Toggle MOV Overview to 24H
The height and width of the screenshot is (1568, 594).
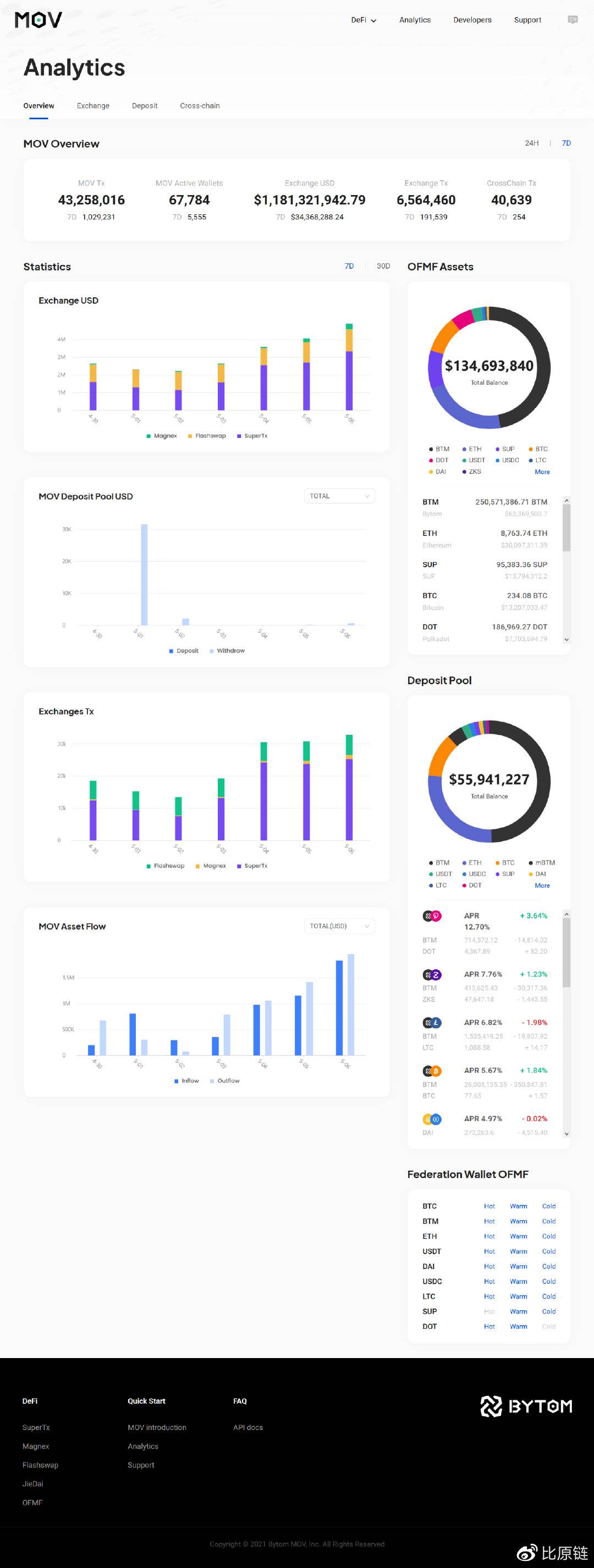click(x=532, y=143)
